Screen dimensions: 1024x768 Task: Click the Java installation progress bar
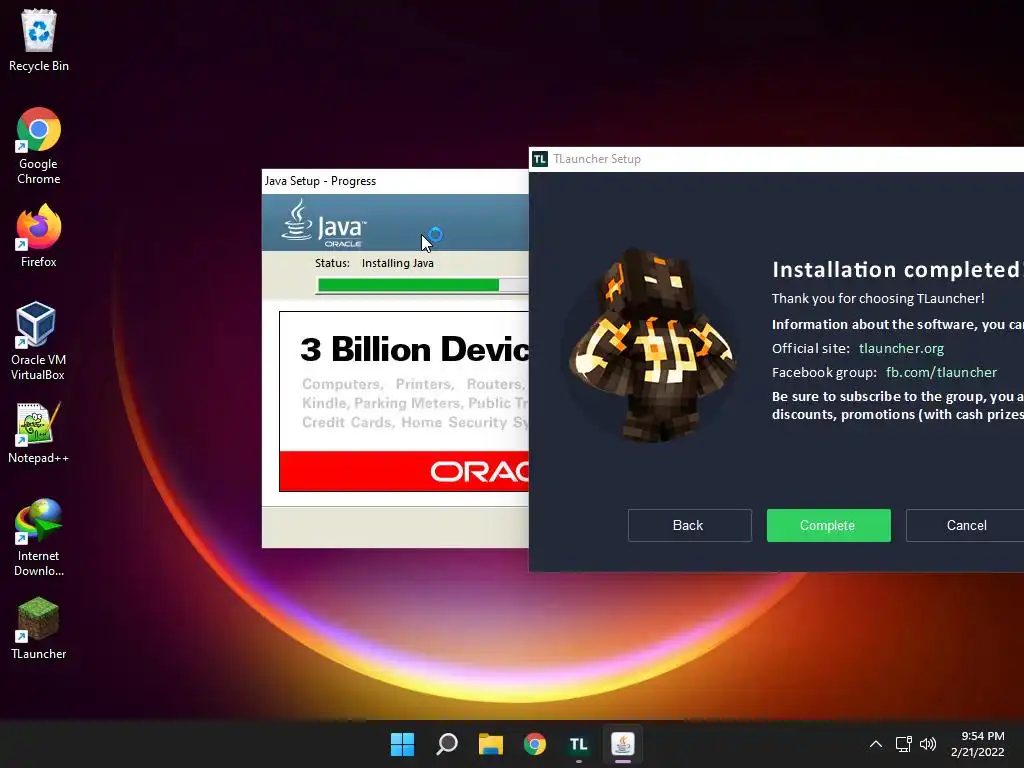[423, 285]
